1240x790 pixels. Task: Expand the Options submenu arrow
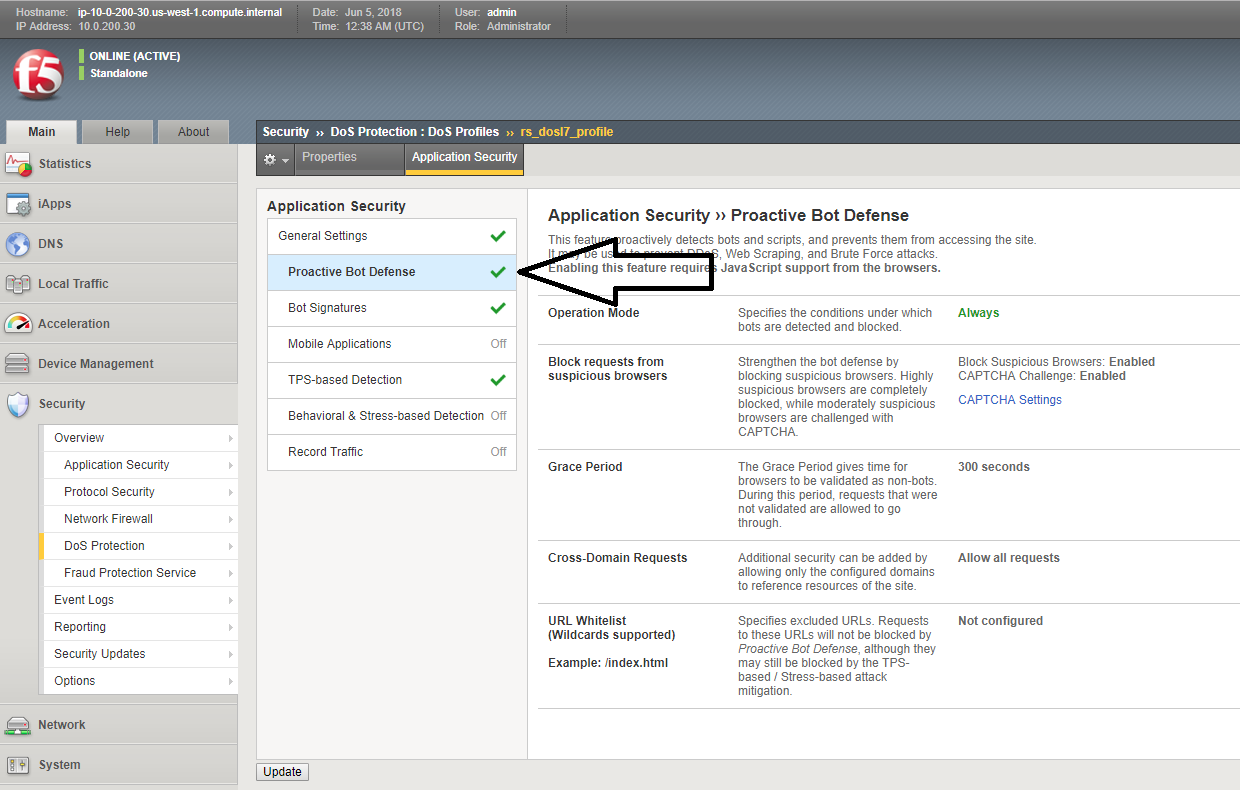(x=231, y=681)
